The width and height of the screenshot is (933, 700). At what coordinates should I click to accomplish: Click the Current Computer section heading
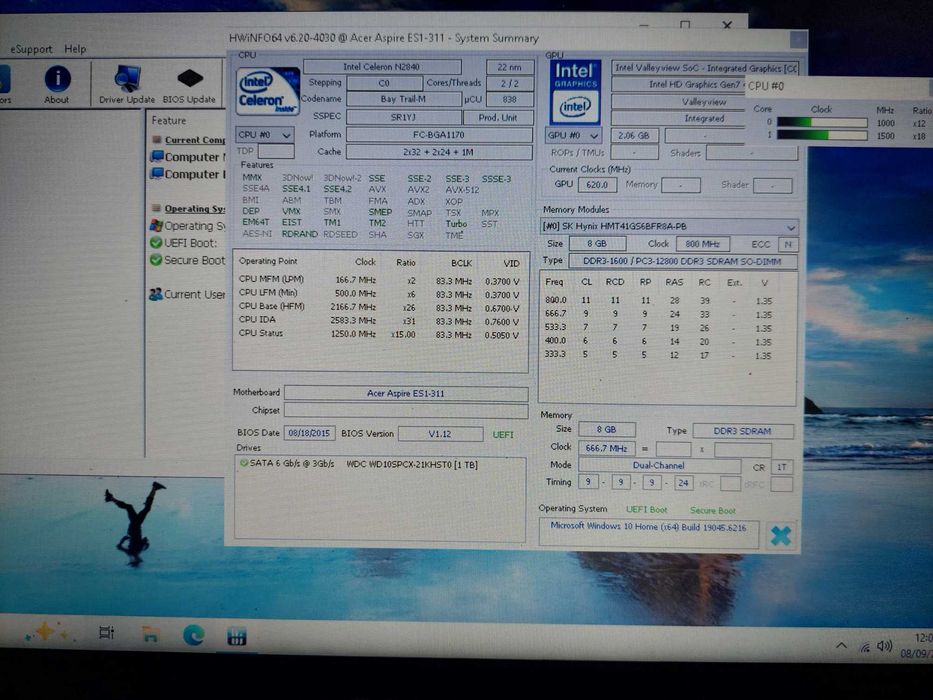195,140
